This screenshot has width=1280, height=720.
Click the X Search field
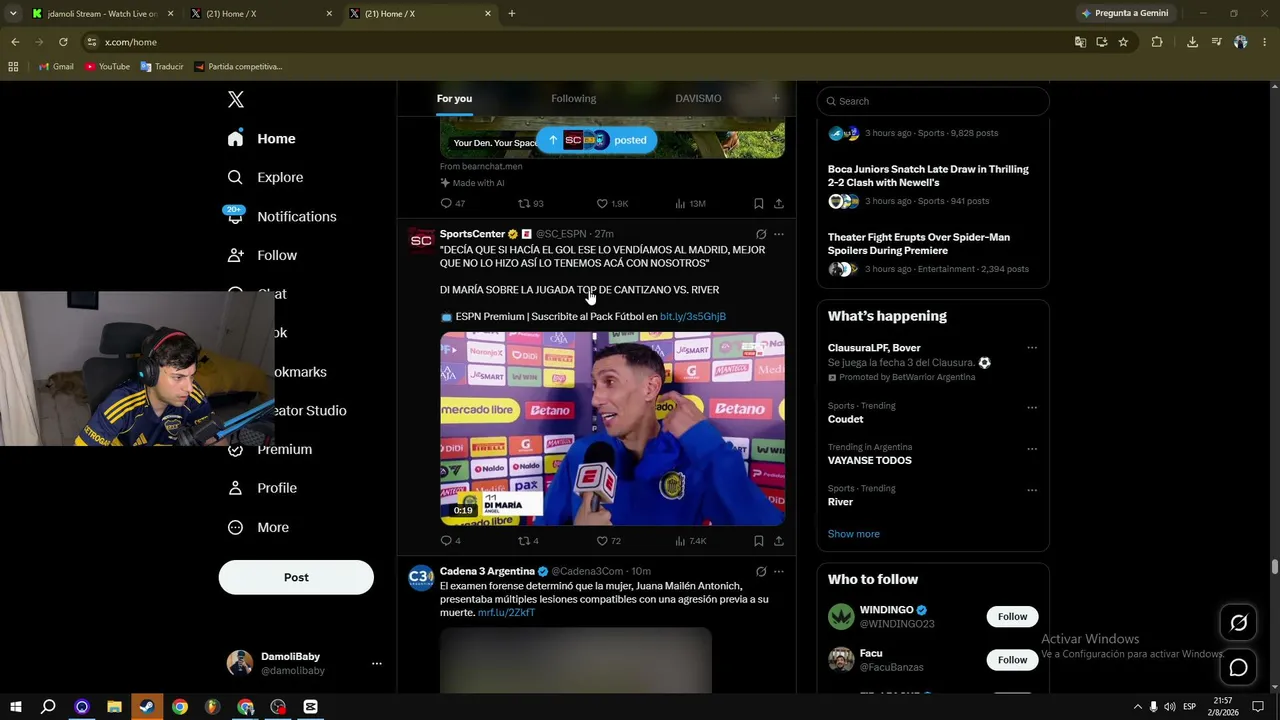point(933,101)
